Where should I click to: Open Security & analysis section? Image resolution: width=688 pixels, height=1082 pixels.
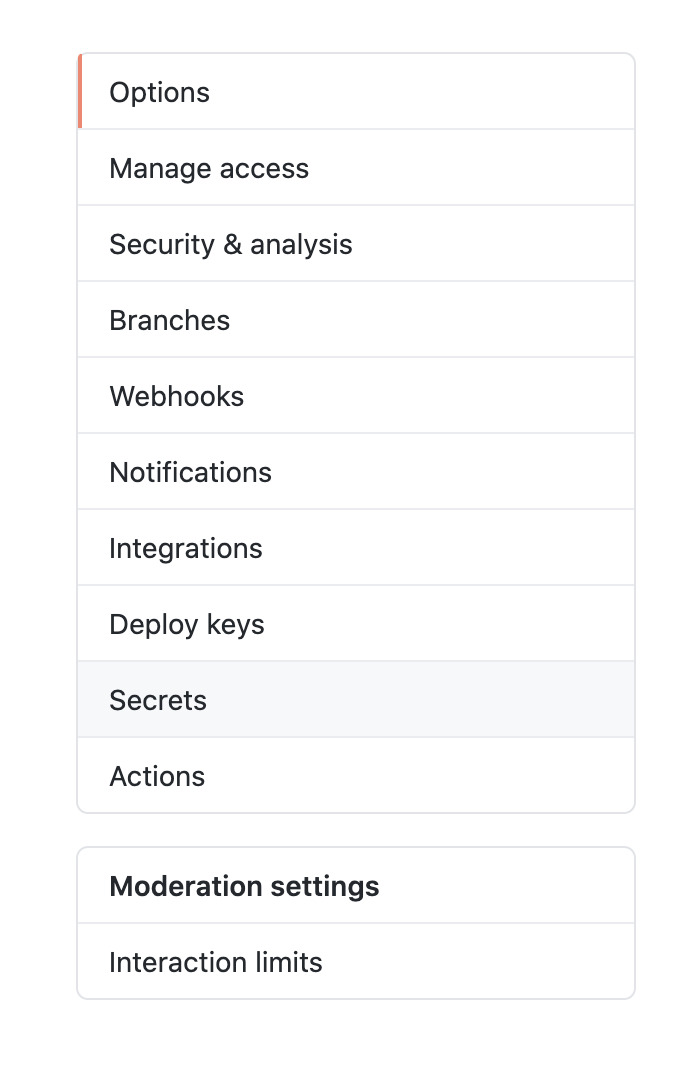231,244
